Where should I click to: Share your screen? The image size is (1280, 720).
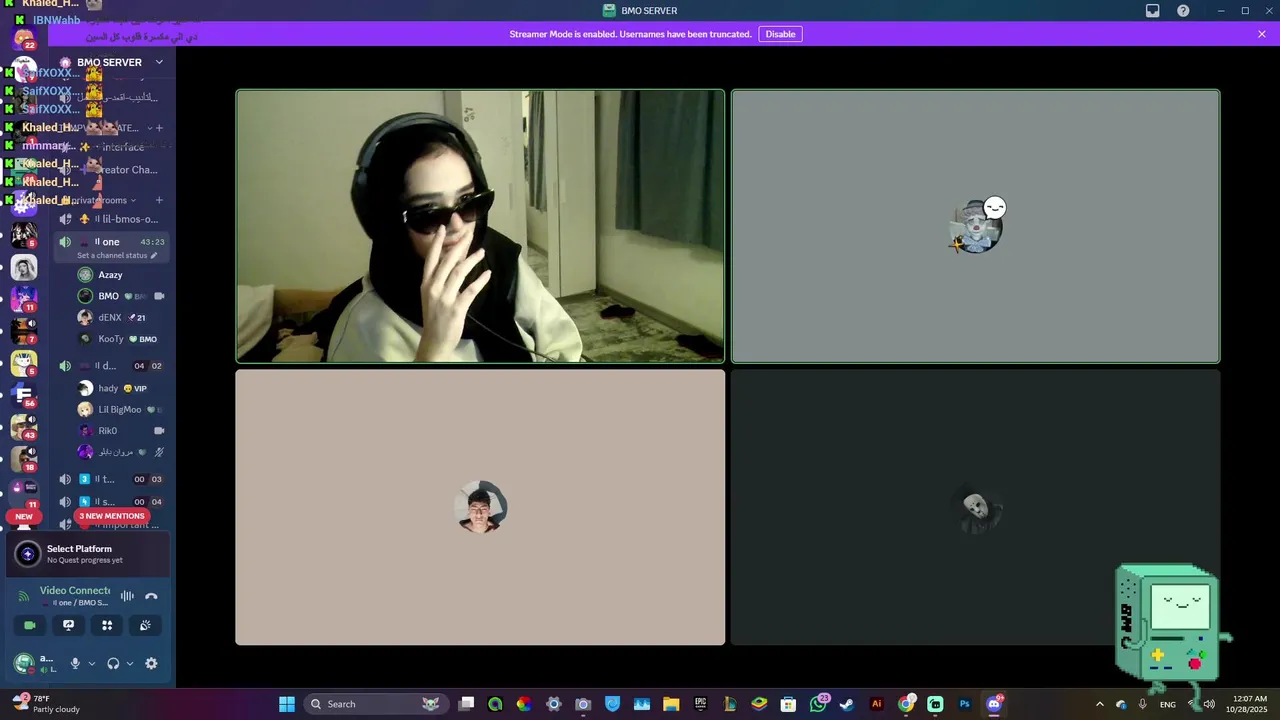coord(68,625)
